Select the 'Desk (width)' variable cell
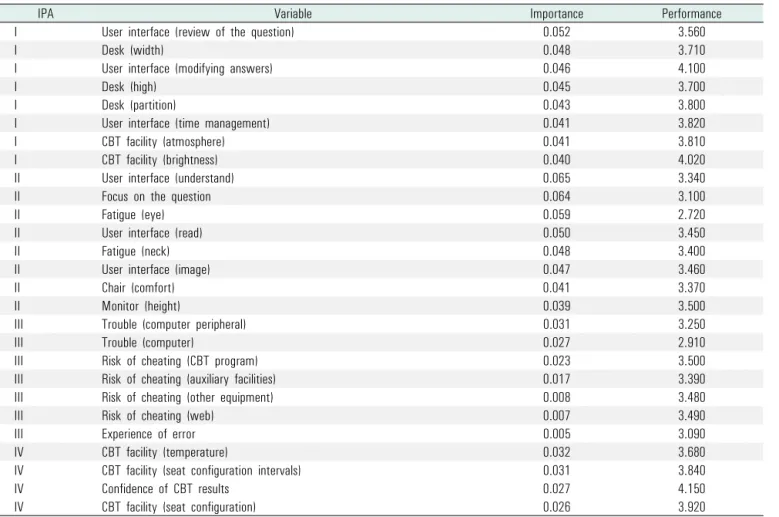The width and height of the screenshot is (779, 517). [133, 51]
